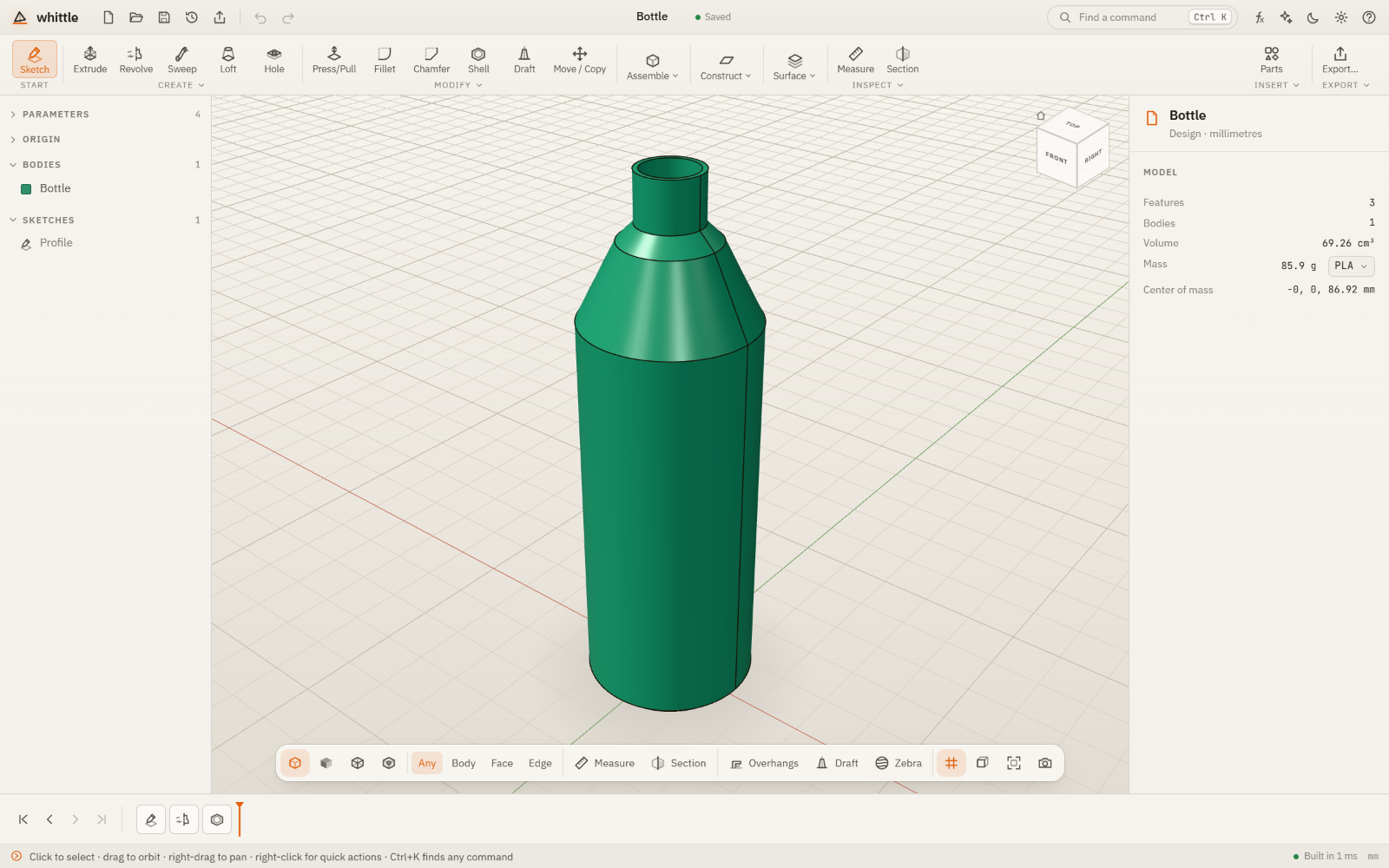1389x868 pixels.
Task: Activate the Extrude tool
Action: (90, 59)
